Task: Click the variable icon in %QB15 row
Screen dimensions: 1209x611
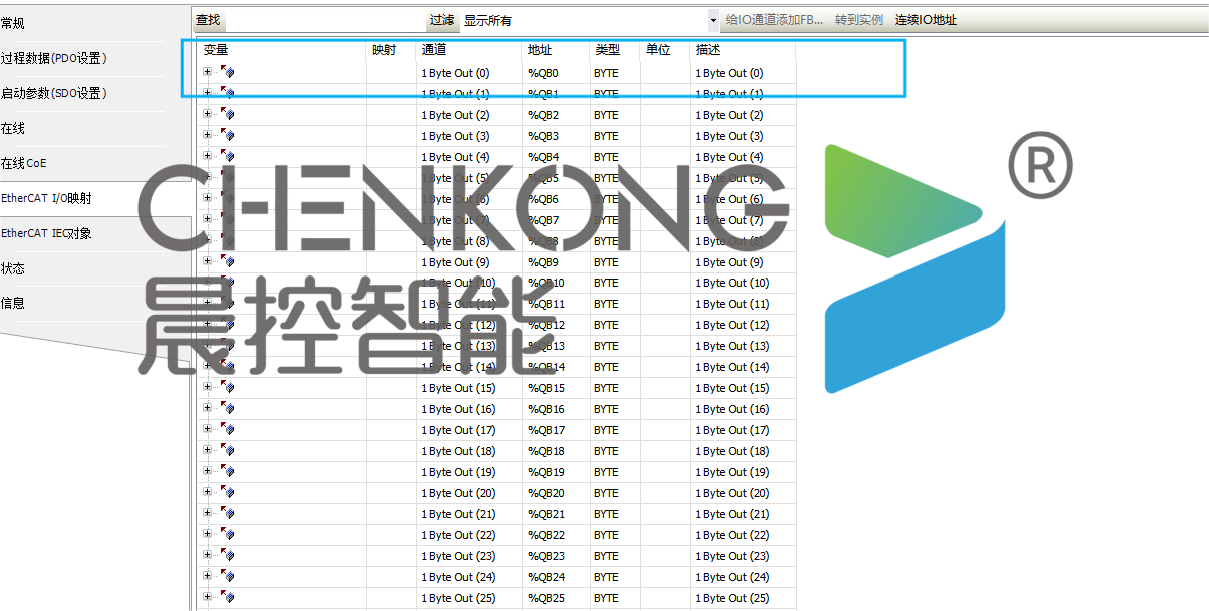Action: click(227, 387)
